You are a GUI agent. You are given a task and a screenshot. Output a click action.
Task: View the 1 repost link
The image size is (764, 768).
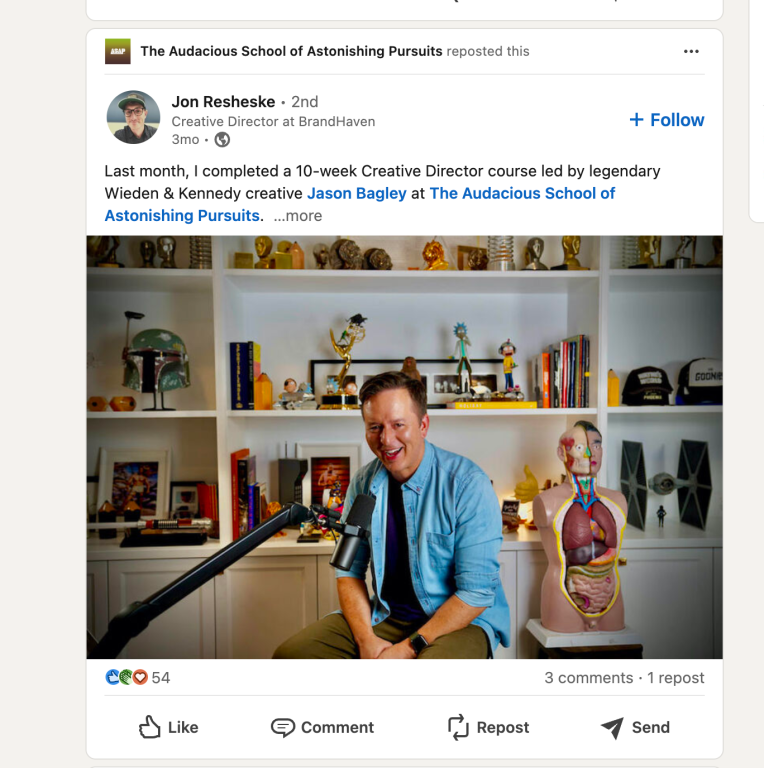click(x=676, y=677)
